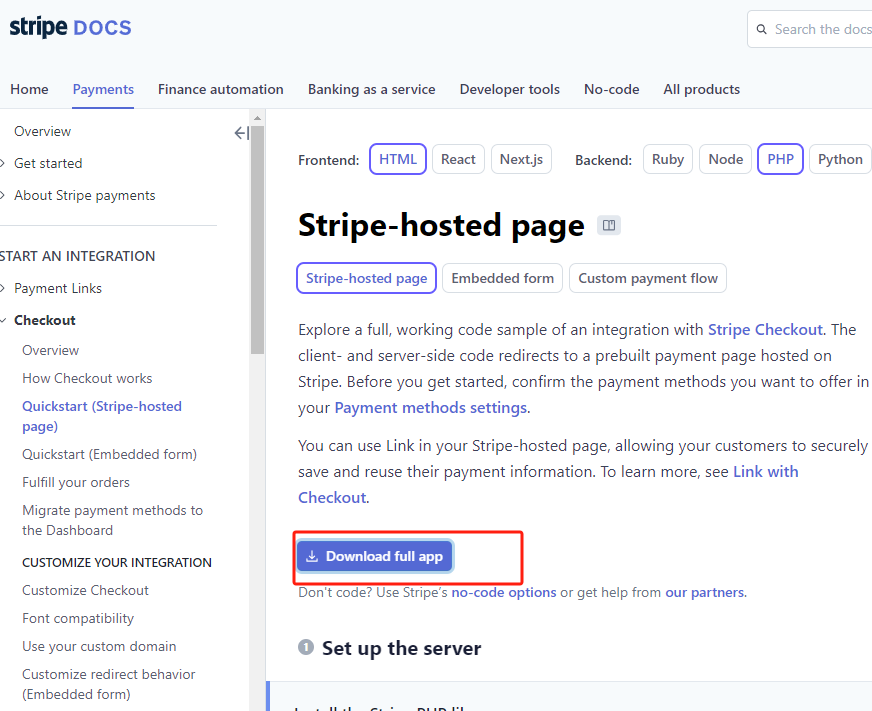Click the book icon beside Stripe-hosted page heading
Viewport: 872px width, 711px height.
click(x=609, y=225)
